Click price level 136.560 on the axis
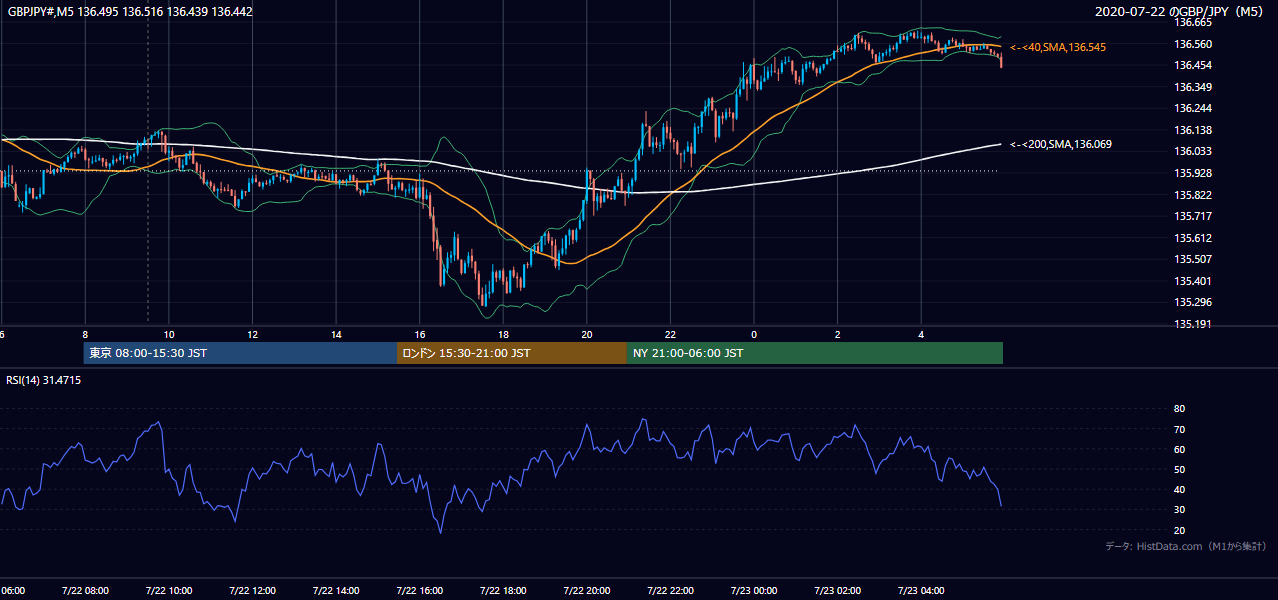The image size is (1278, 600). coord(1193,44)
